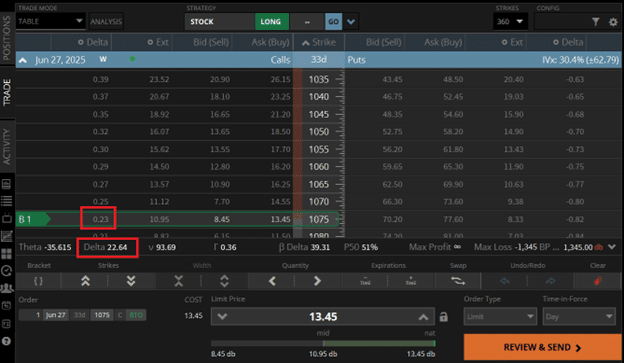Move expiration earlier with minus TIME
The width and height of the screenshot is (624, 363).
[365, 281]
